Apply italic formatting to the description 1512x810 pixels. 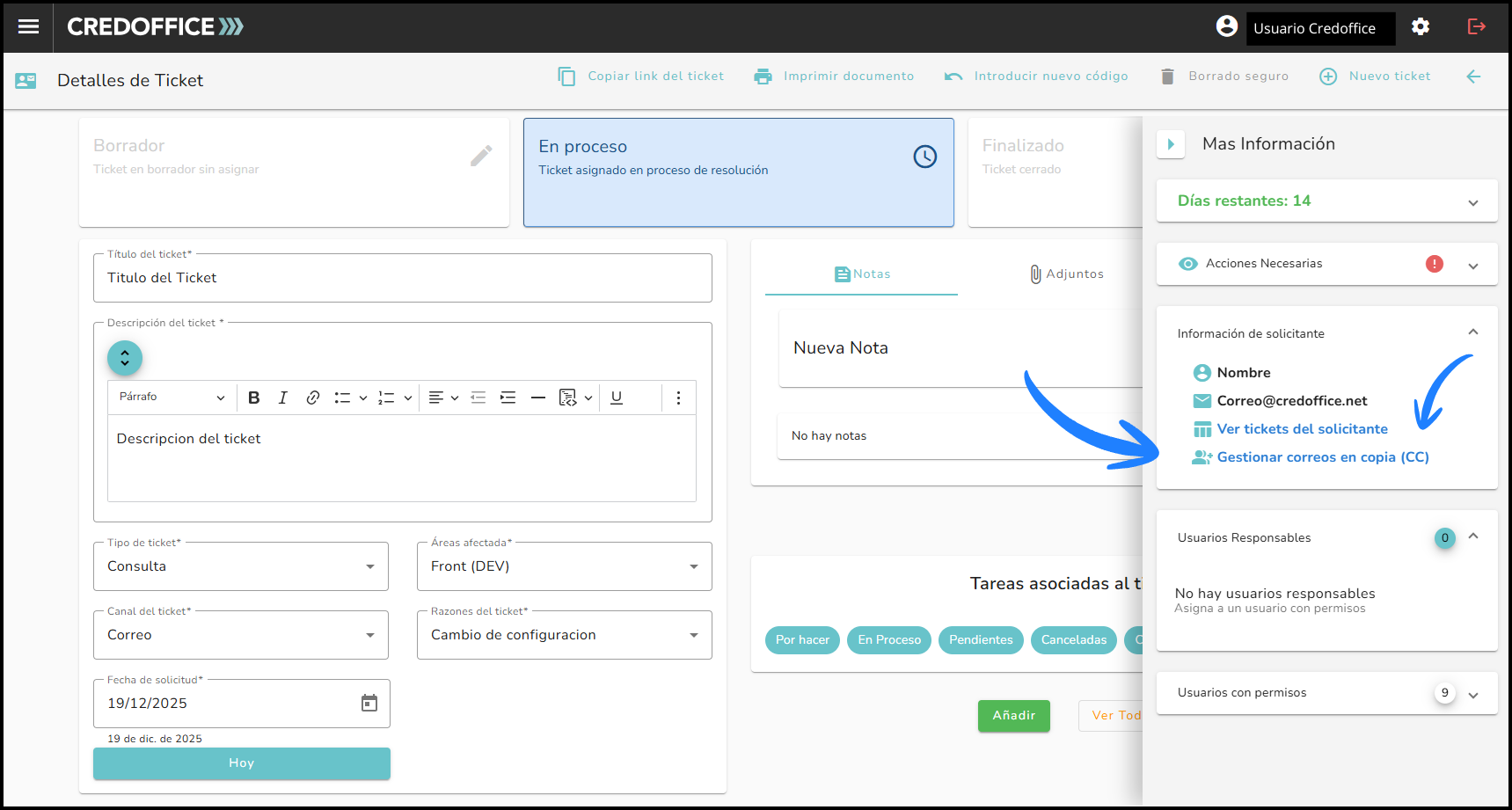[283, 398]
